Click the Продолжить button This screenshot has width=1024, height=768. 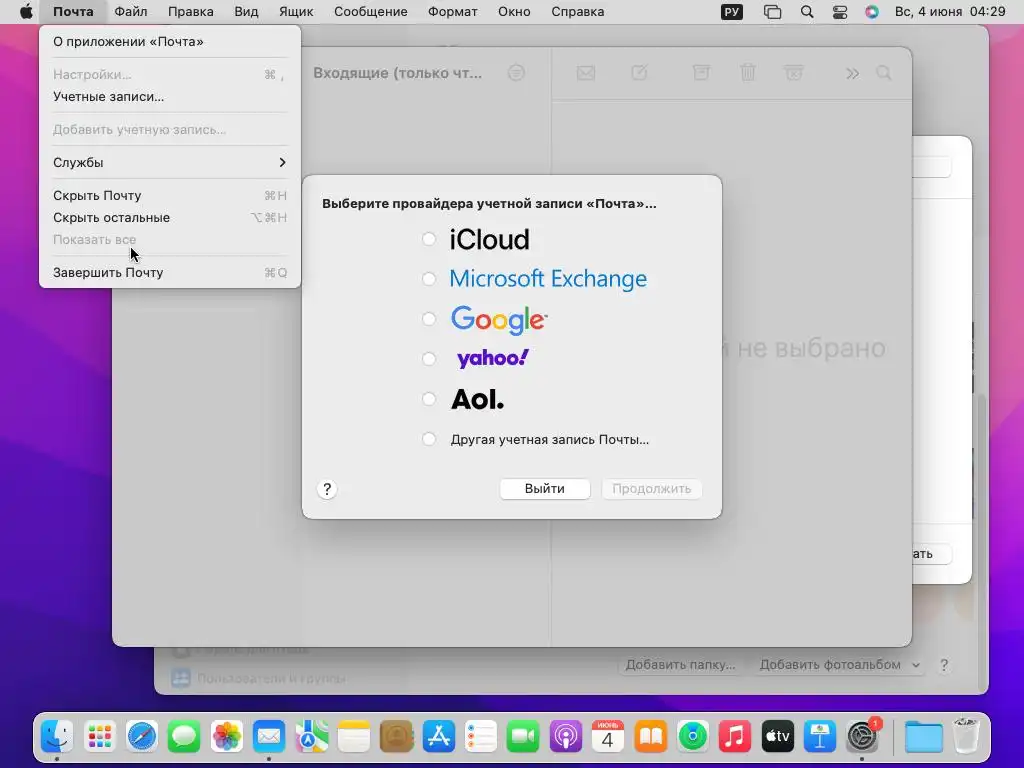[651, 488]
